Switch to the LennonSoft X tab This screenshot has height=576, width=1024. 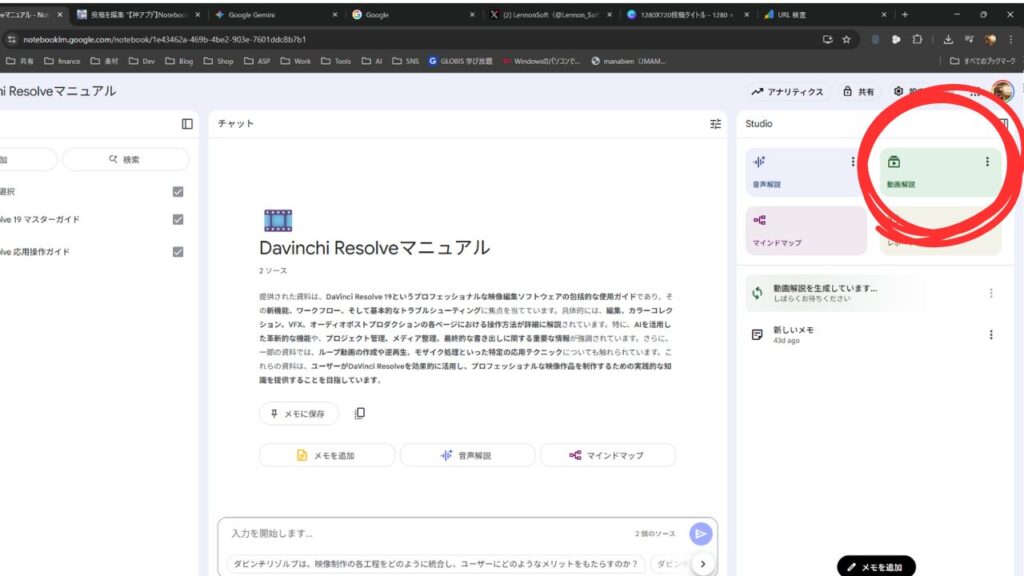coord(549,14)
